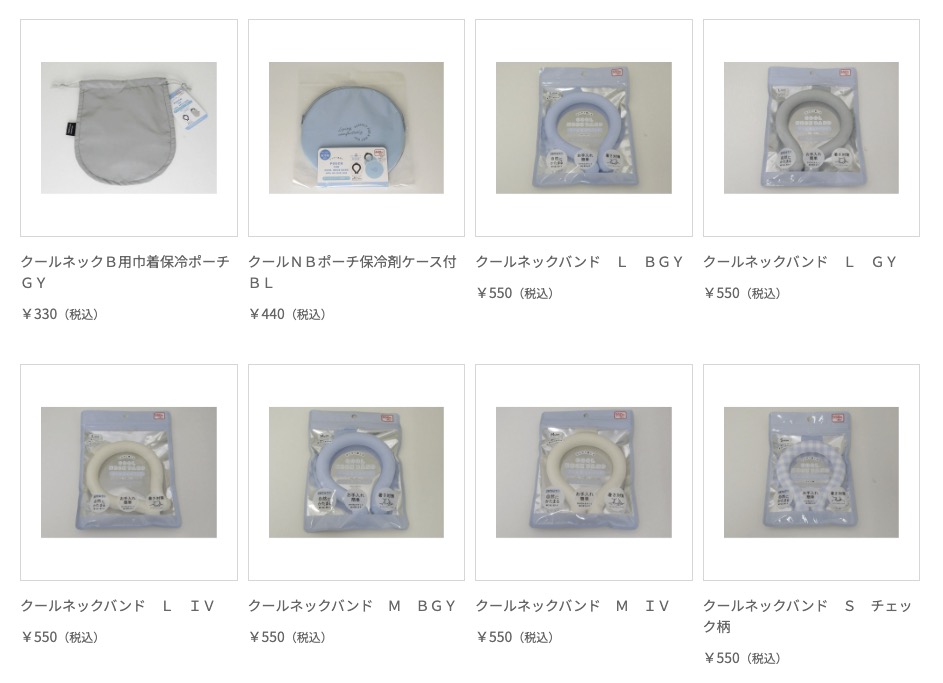
Task: Open クールNBポーチ保冷剤ケース付 BL link
Action: 352,272
